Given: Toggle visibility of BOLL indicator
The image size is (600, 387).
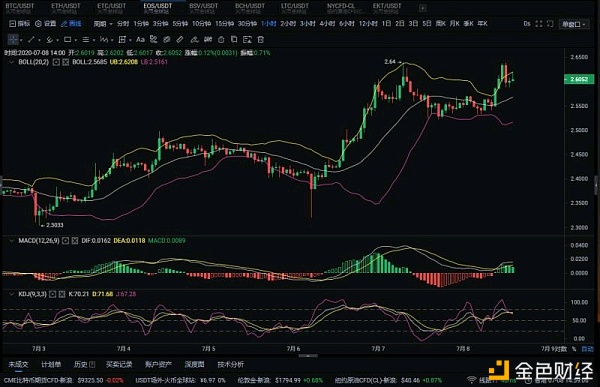Looking at the screenshot, I should [56, 62].
